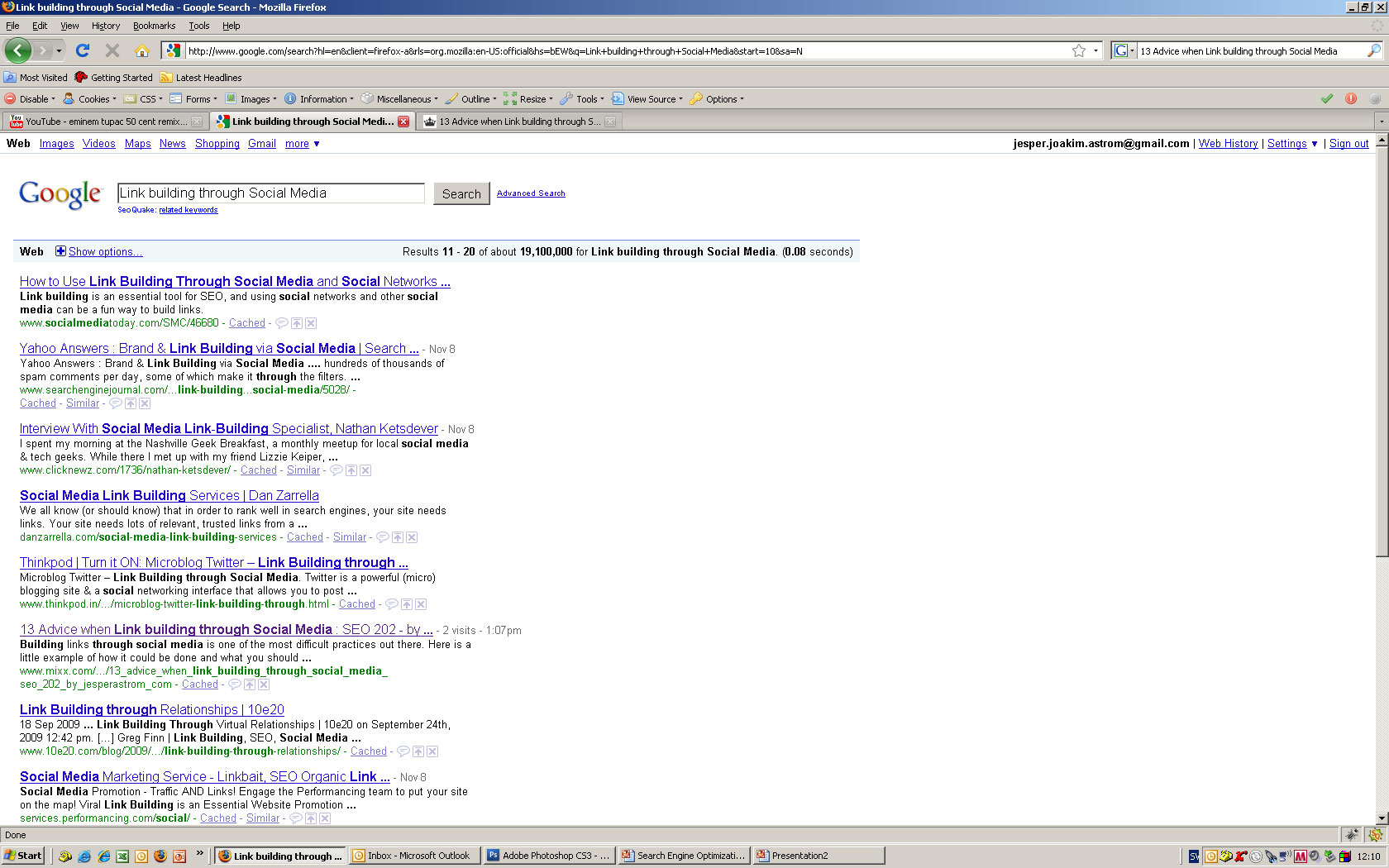The height and width of the screenshot is (868, 1389).
Task: Switch to the 13 Advice when Link building tab
Action: coord(518,122)
